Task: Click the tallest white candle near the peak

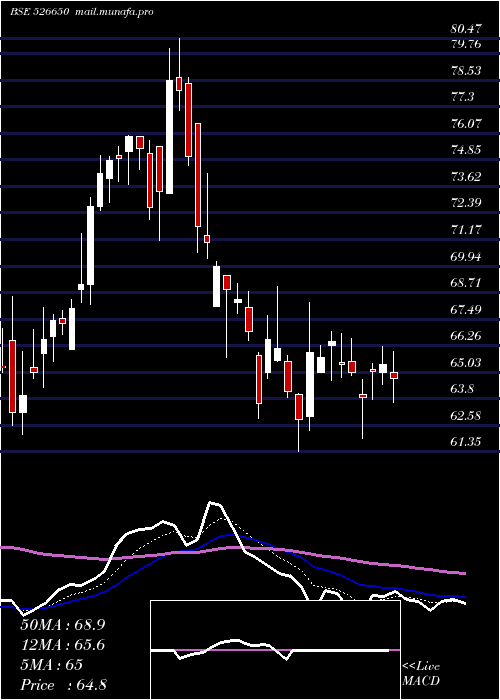Action: pyautogui.click(x=170, y=137)
